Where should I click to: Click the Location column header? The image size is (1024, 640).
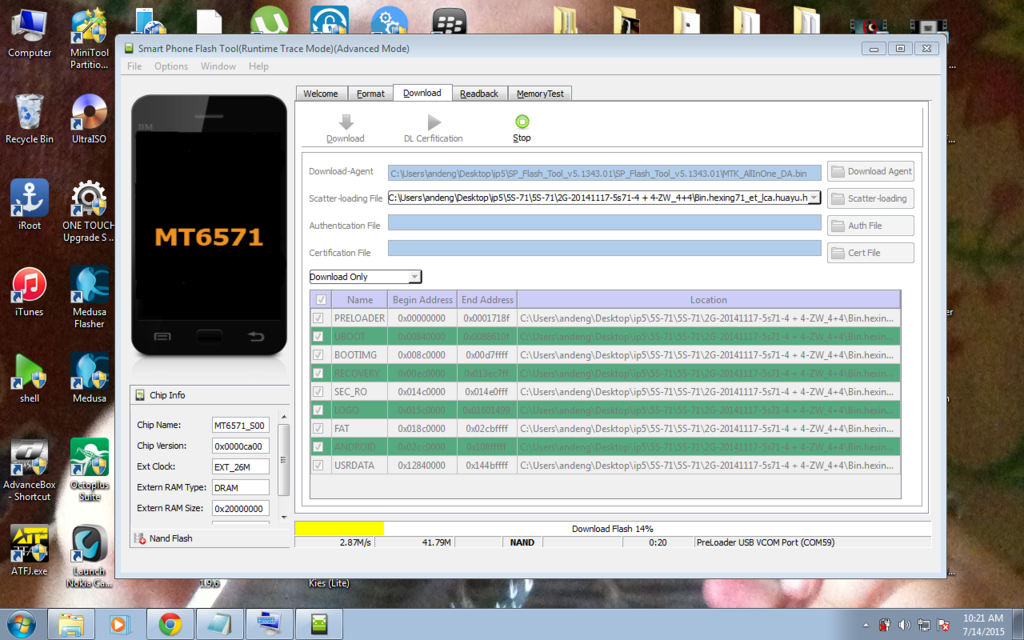coord(709,300)
